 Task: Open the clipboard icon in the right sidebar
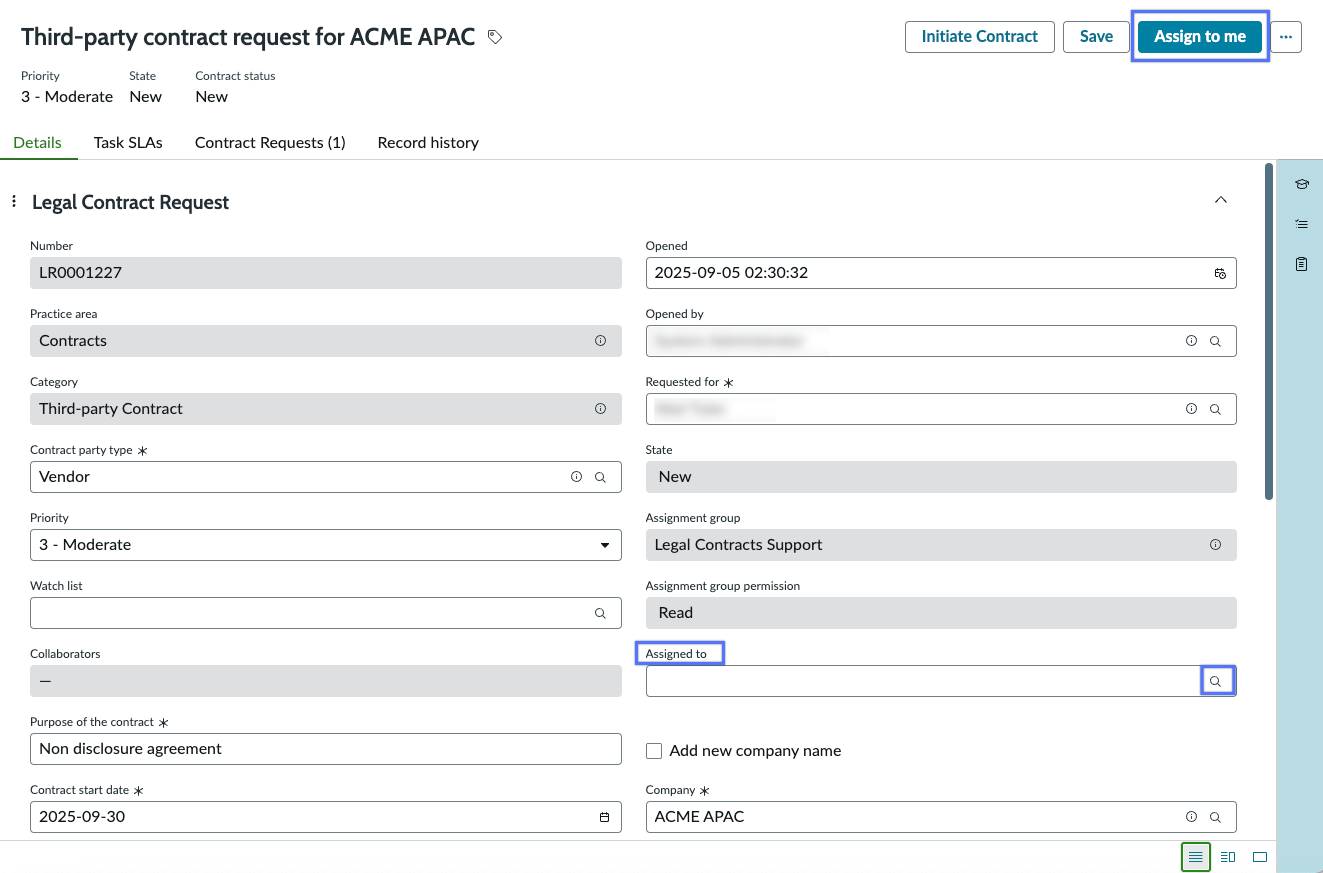tap(1301, 264)
